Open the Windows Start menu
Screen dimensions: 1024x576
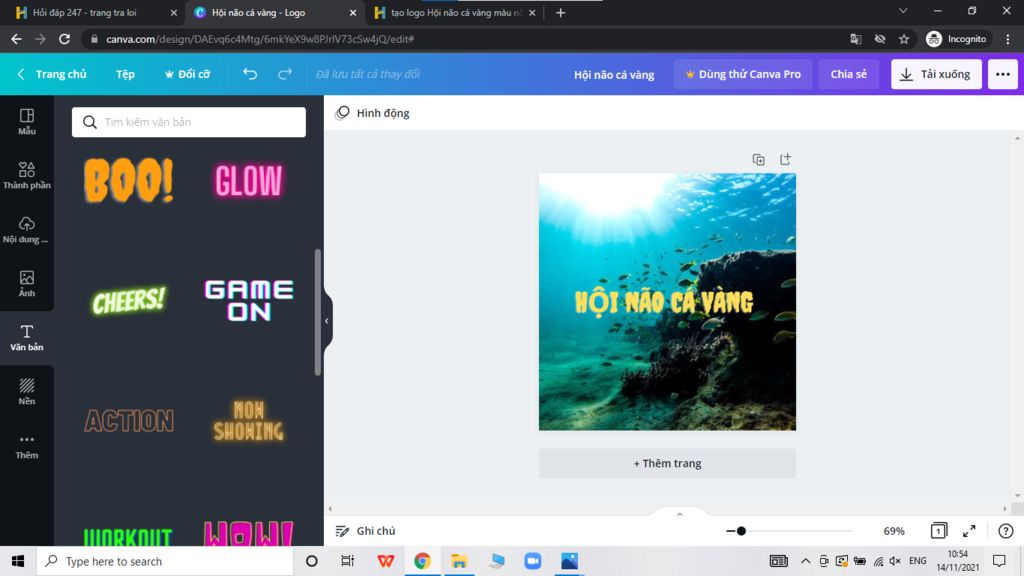coord(18,561)
